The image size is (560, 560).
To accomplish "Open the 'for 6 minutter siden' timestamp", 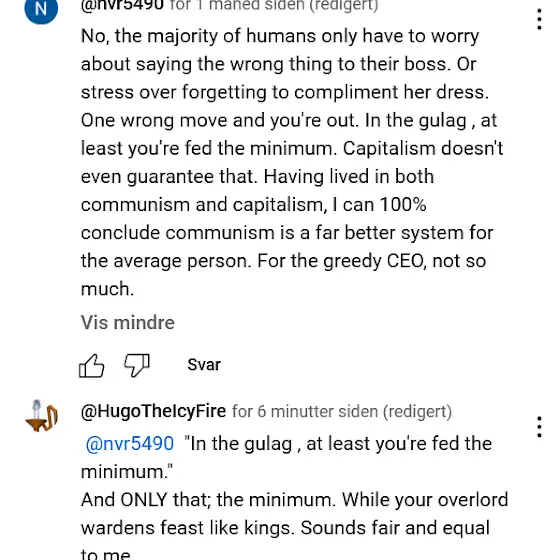I will tap(305, 411).
